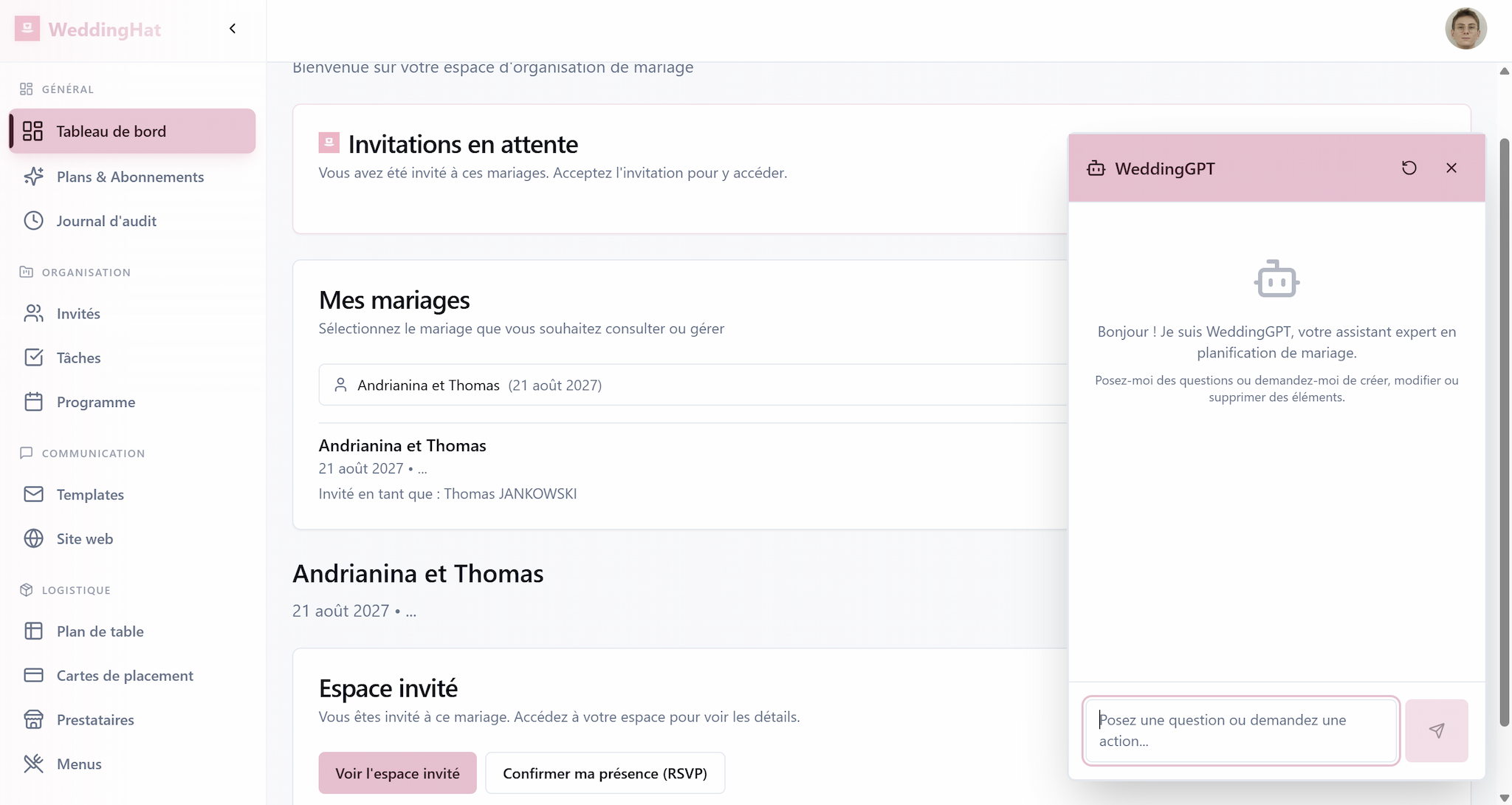Open Plans & Abonnements sparkle icon
1512x805 pixels.
[33, 177]
